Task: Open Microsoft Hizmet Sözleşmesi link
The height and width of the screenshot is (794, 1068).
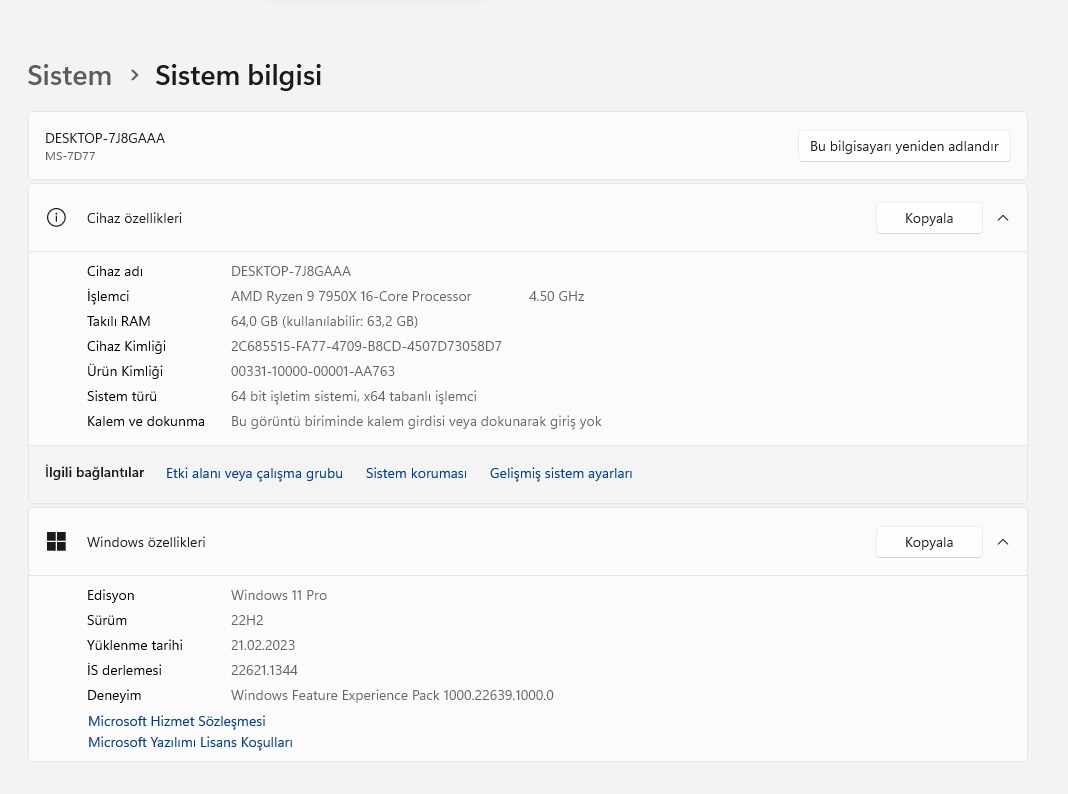Action: (177, 721)
